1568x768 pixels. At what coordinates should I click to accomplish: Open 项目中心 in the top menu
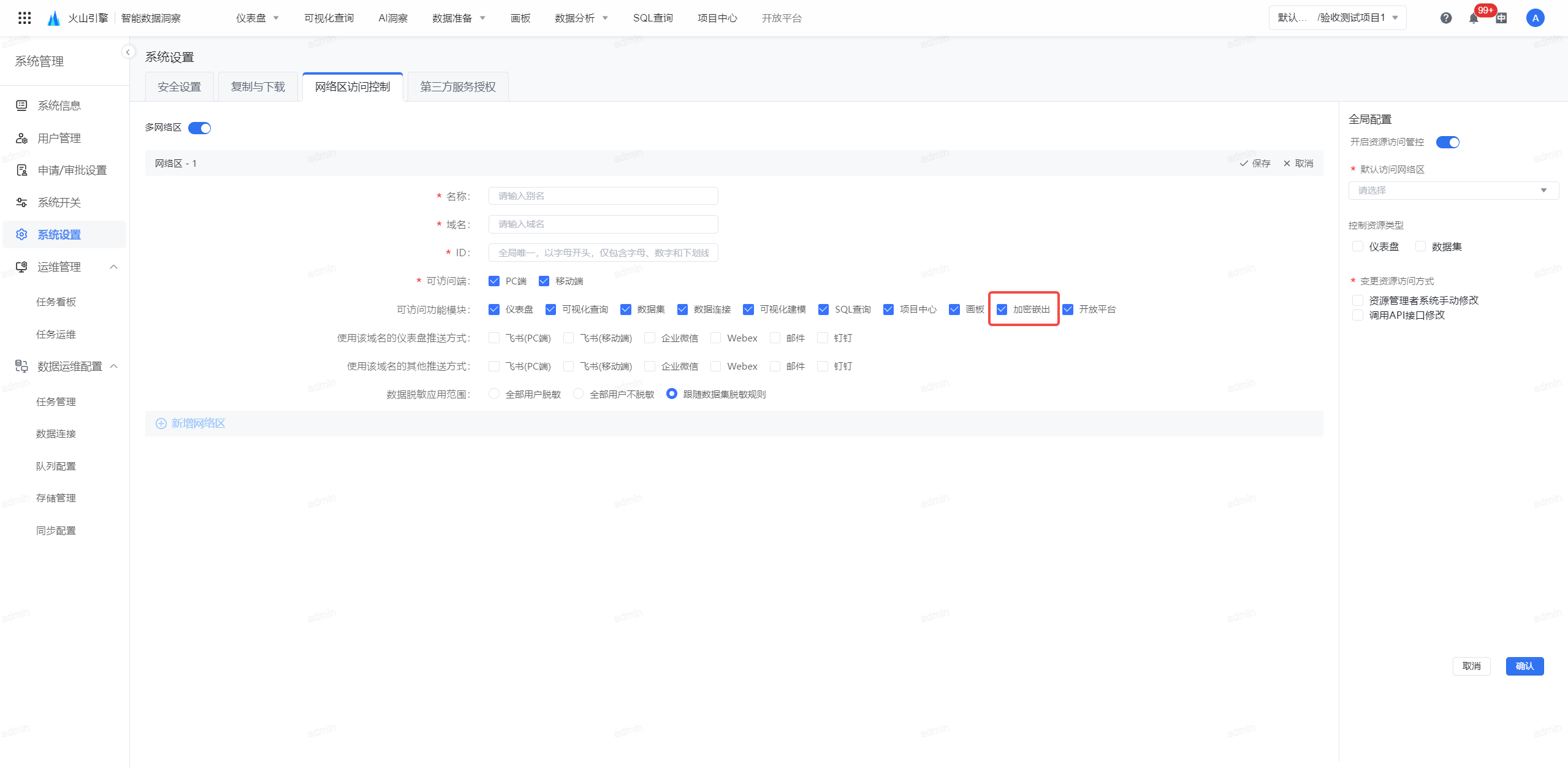pos(717,18)
